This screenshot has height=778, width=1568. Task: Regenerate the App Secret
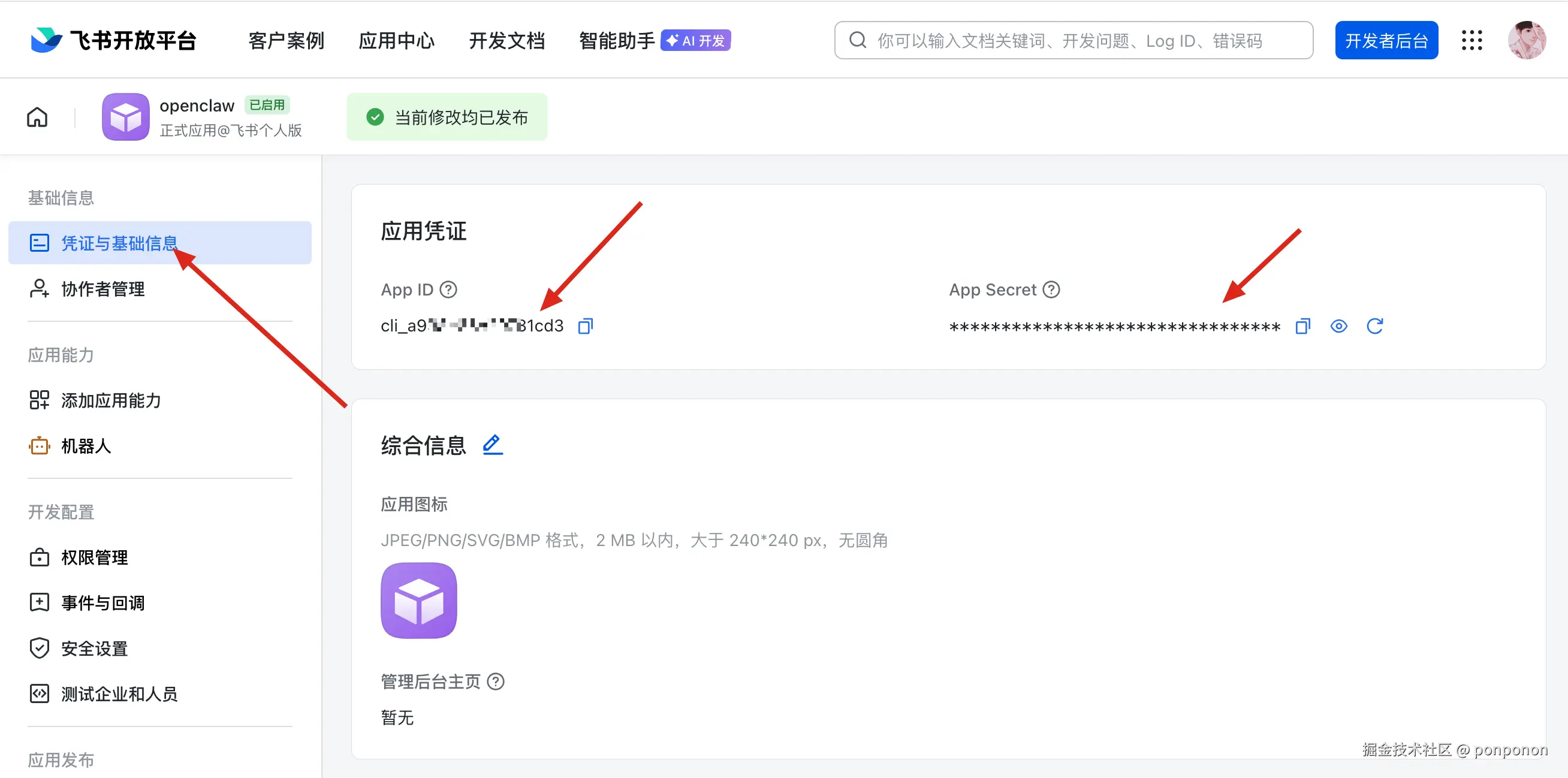(x=1374, y=326)
